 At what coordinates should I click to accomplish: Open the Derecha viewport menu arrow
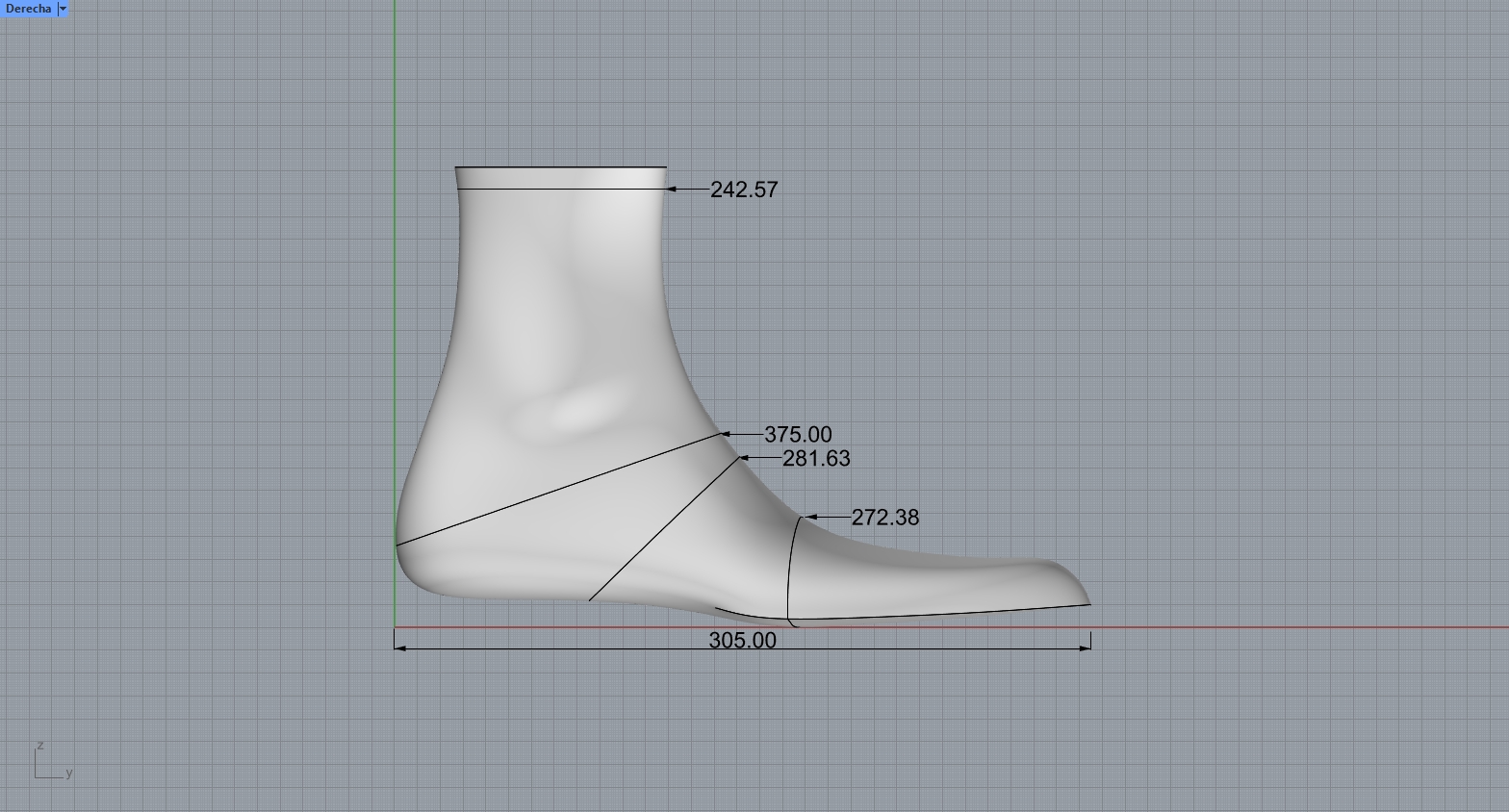pos(64,9)
